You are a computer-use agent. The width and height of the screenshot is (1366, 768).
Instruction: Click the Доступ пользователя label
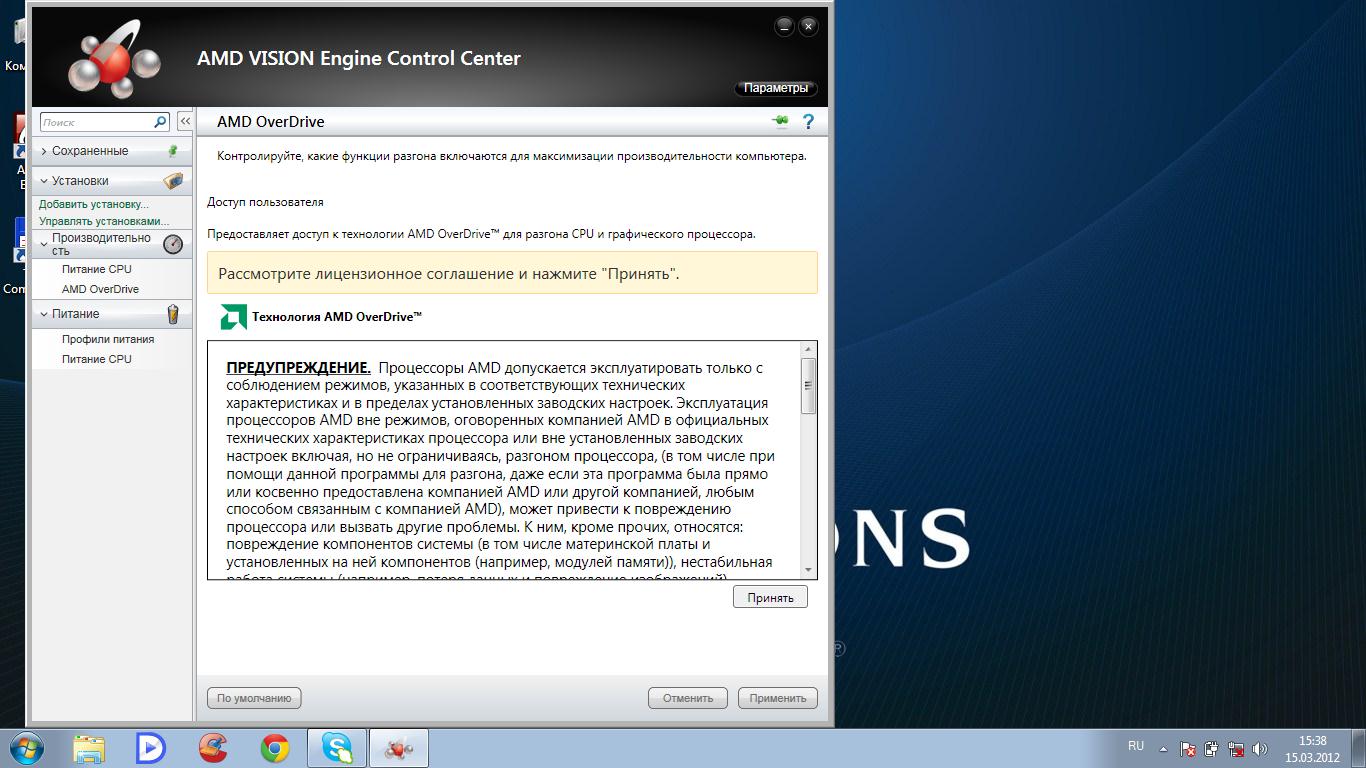pos(265,202)
